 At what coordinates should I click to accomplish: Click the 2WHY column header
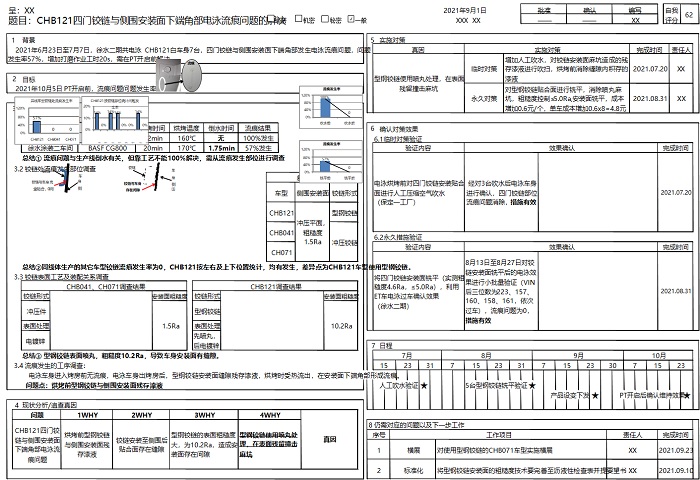142,415
